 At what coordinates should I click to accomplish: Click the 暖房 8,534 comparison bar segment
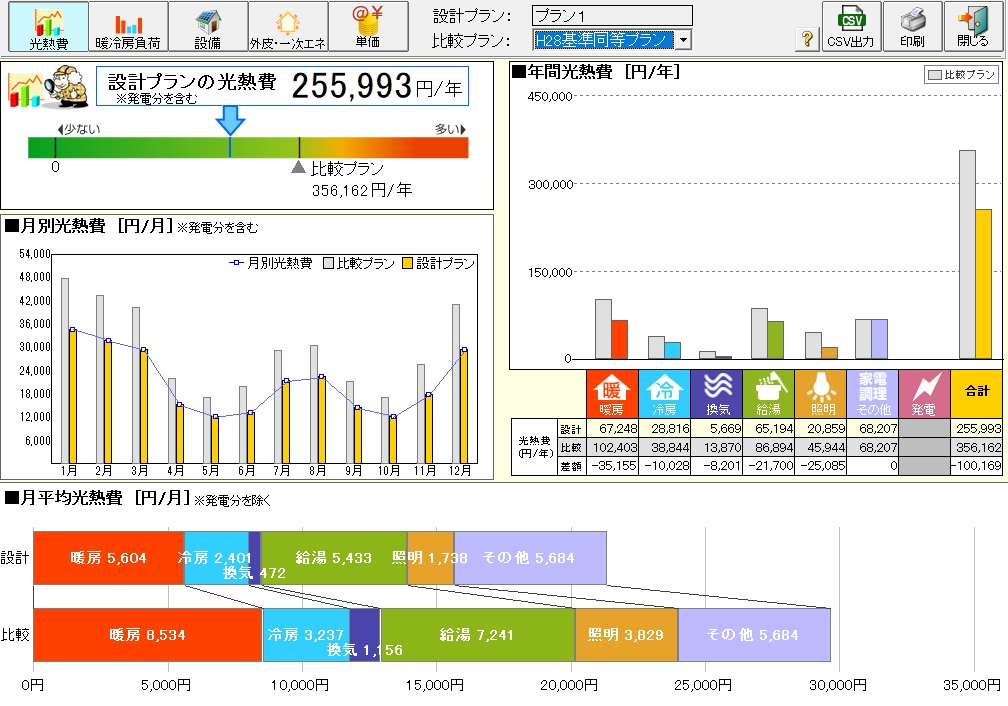pos(148,635)
